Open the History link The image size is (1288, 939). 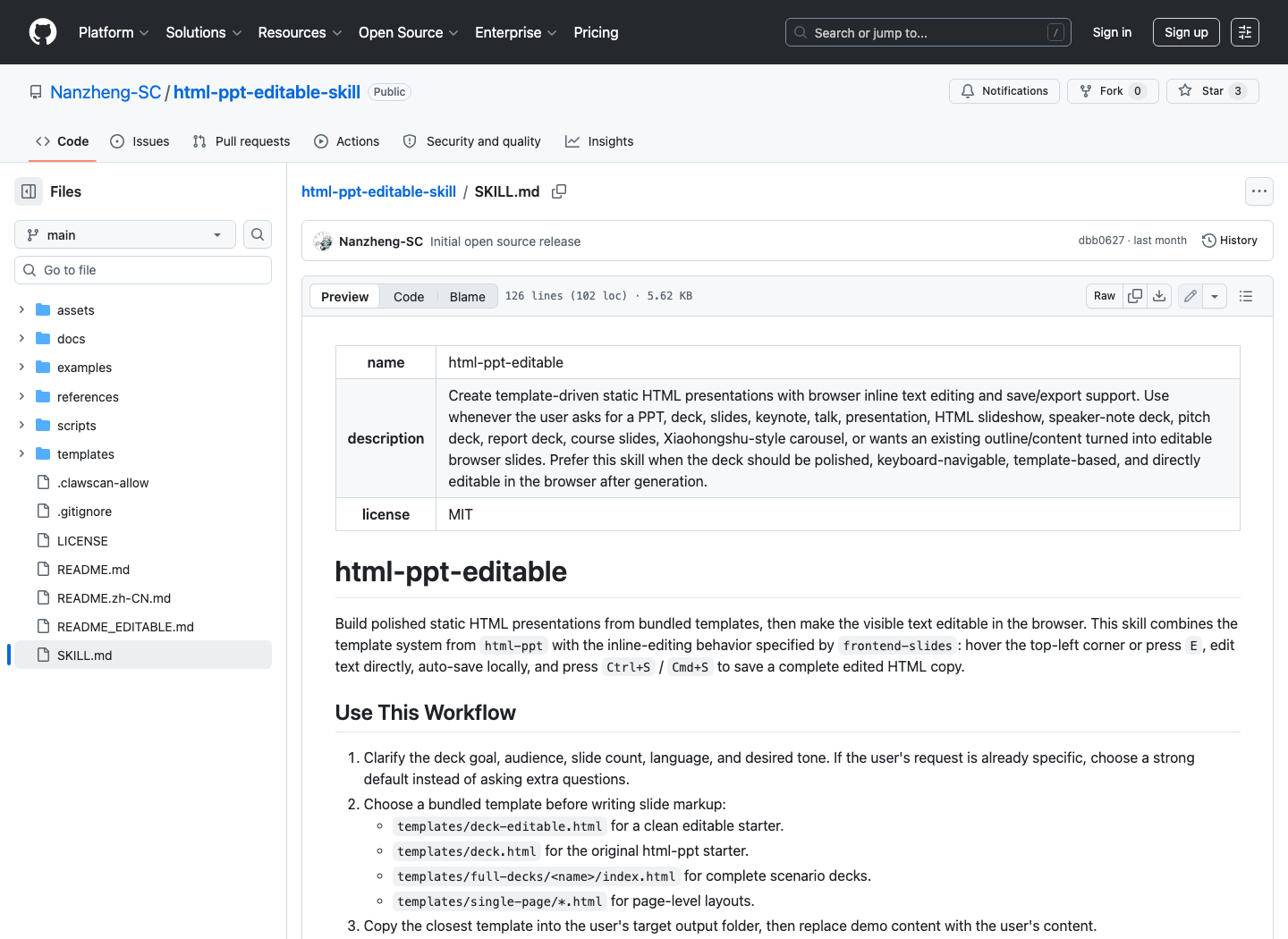coord(1230,241)
